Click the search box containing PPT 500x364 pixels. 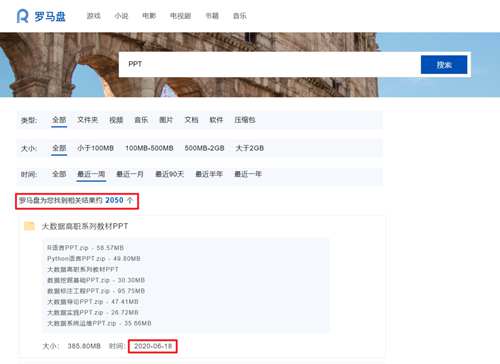[x=269, y=64]
